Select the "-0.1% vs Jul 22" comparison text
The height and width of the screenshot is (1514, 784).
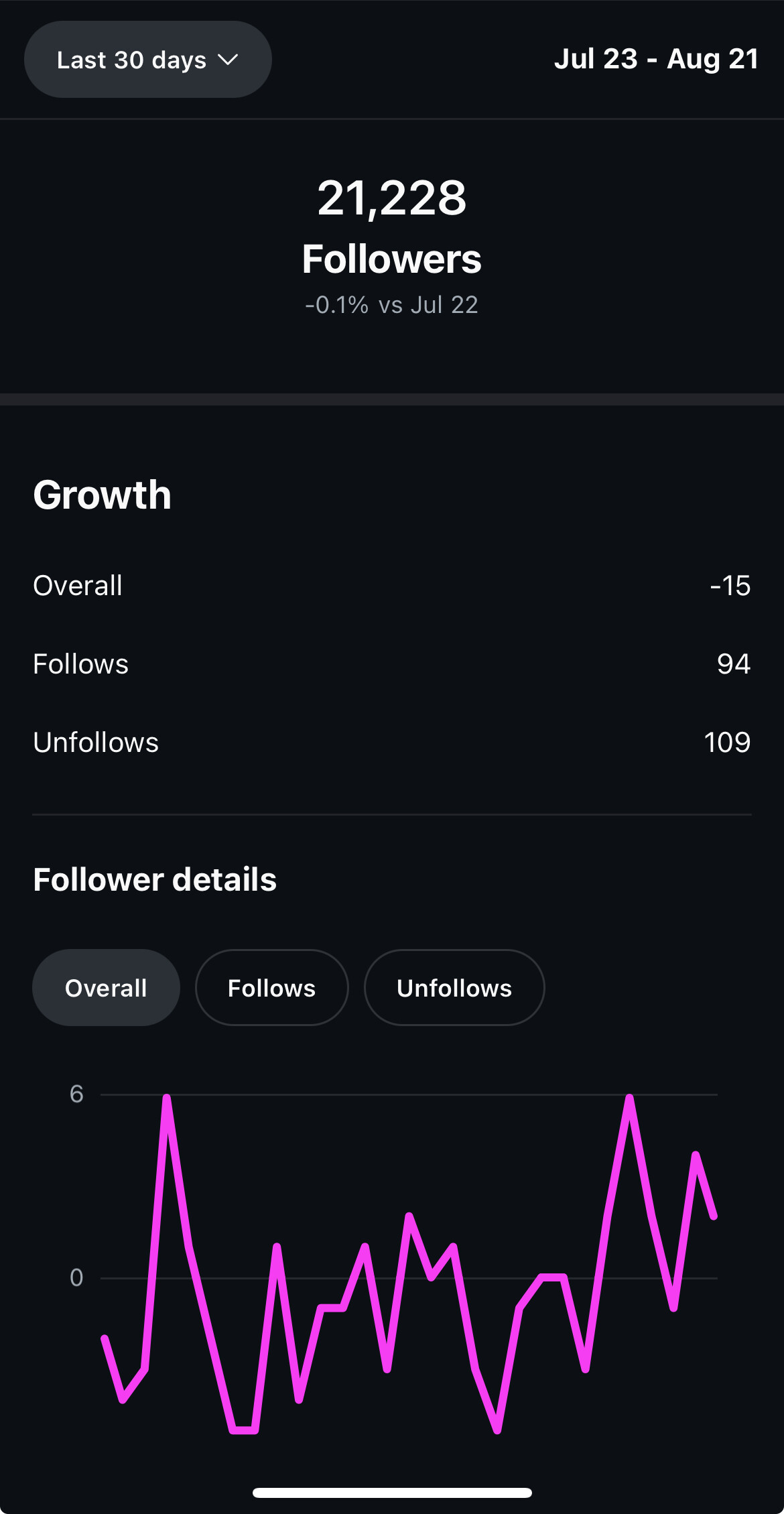point(391,305)
